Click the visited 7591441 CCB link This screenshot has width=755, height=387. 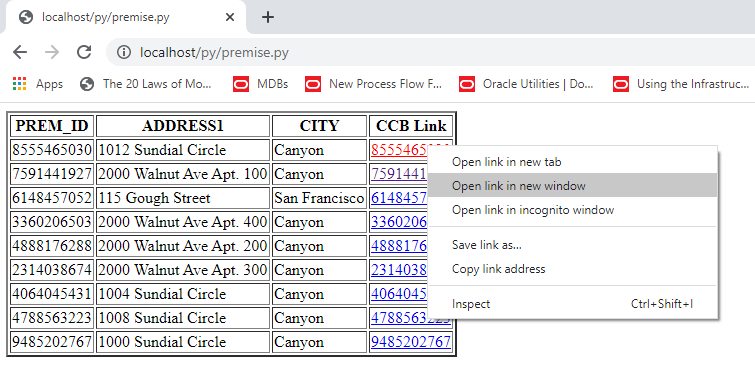(399, 174)
